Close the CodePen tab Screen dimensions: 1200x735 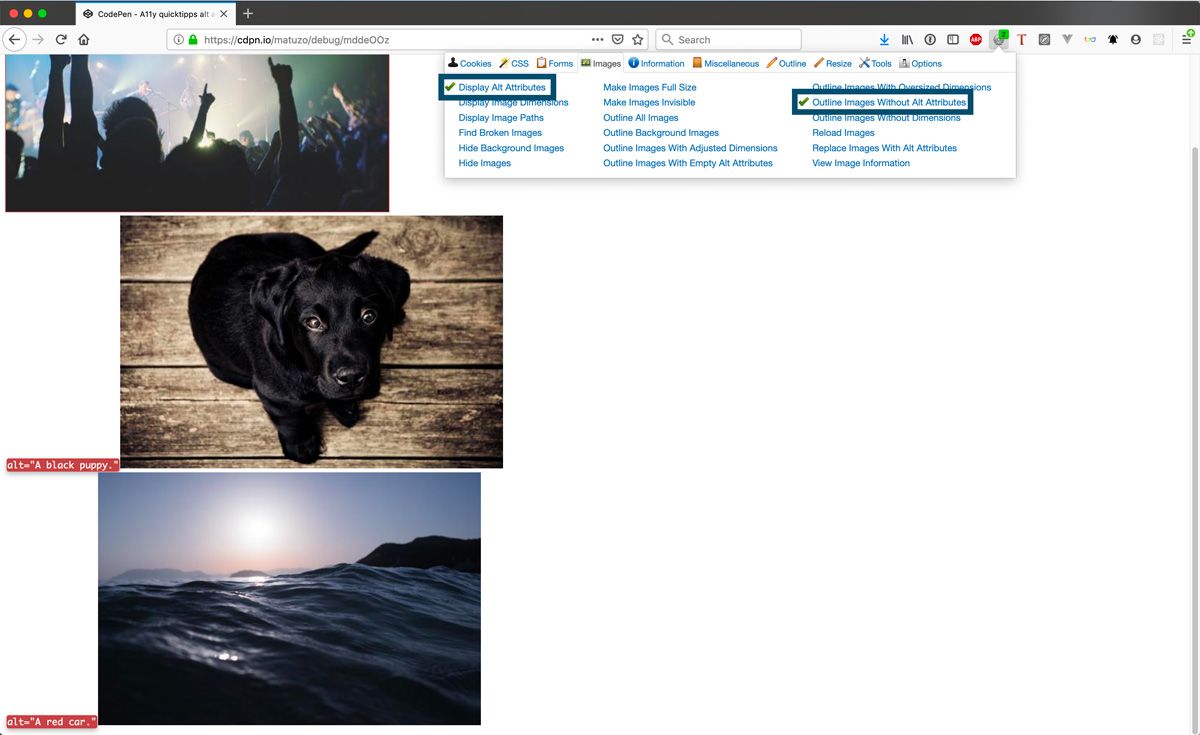[222, 14]
